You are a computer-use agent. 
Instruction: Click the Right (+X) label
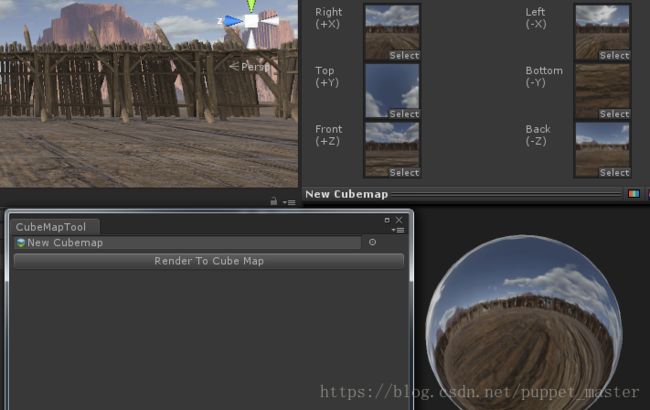pyautogui.click(x=328, y=18)
